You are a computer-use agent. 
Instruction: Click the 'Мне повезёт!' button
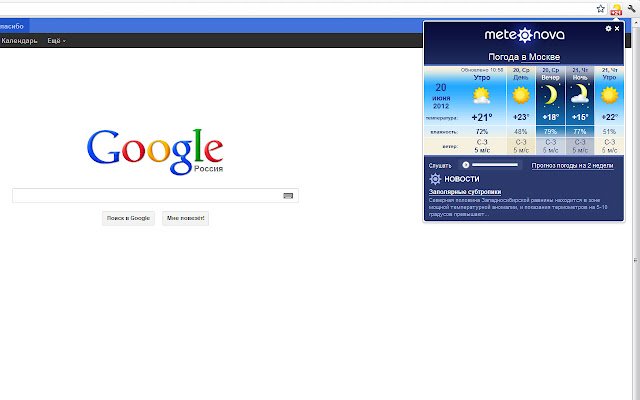pos(185,218)
